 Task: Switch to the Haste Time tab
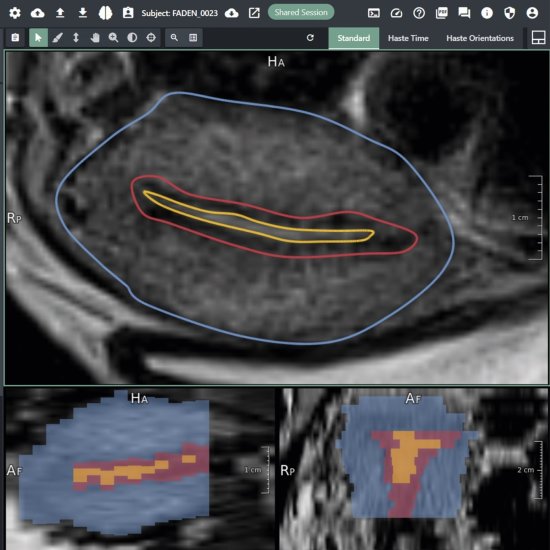coord(408,38)
